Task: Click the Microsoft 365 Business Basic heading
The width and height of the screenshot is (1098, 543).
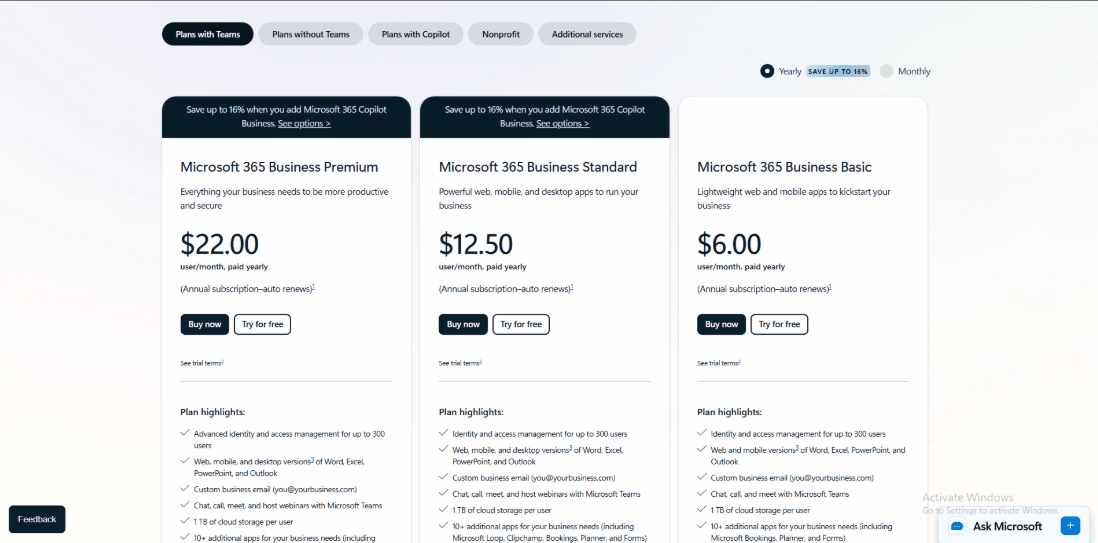Action: click(x=784, y=167)
